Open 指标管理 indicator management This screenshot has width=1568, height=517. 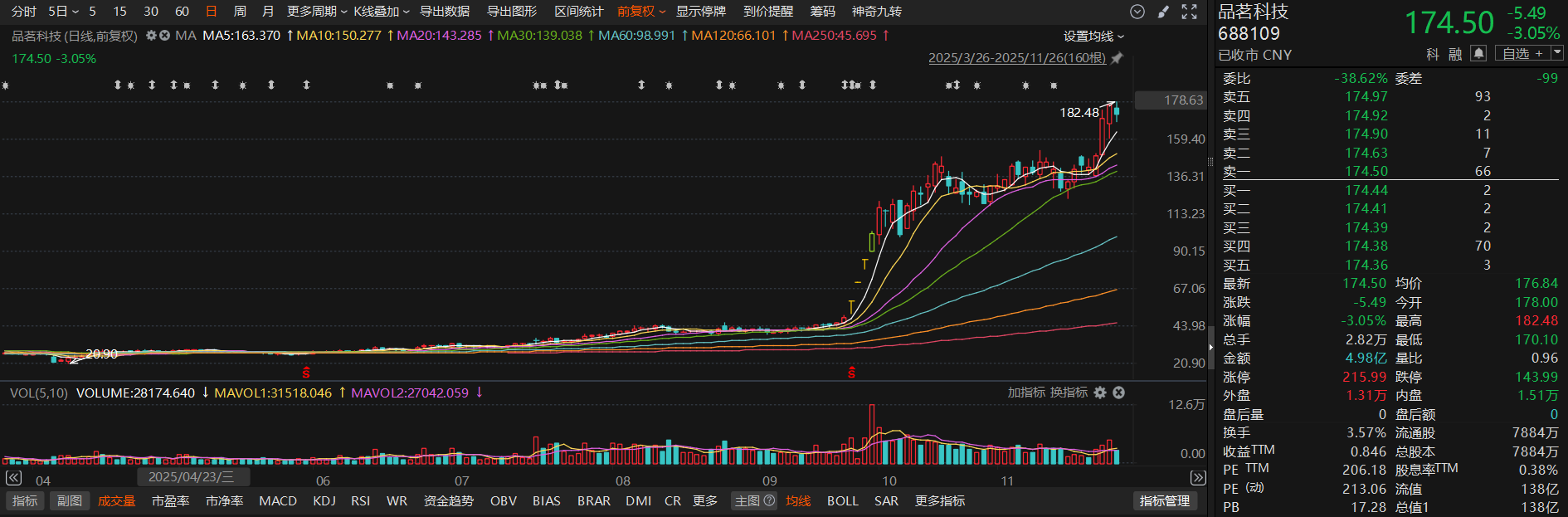coord(1164,501)
